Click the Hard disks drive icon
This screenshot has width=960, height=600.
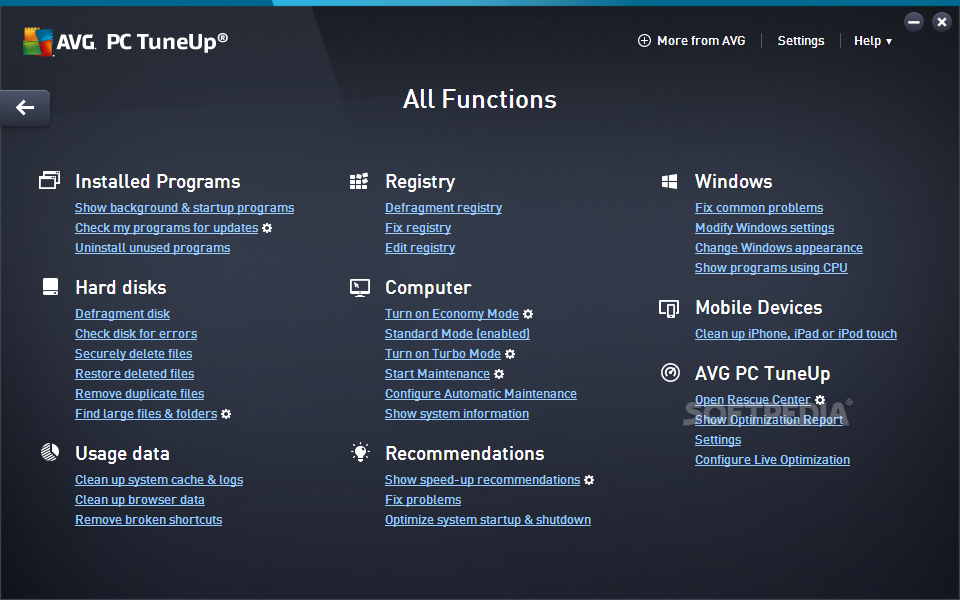pyautogui.click(x=50, y=287)
